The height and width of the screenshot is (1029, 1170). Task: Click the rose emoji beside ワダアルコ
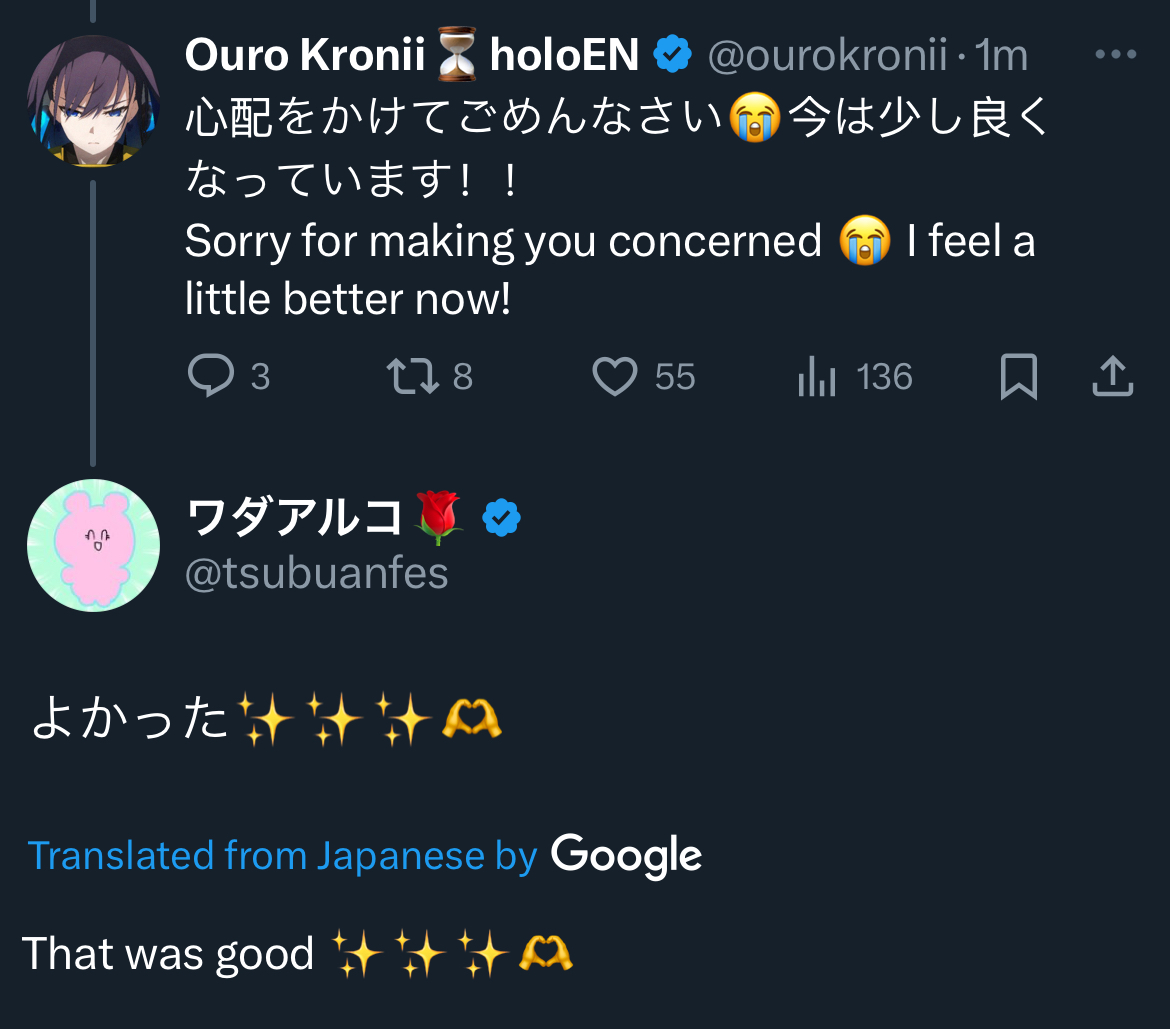[438, 518]
